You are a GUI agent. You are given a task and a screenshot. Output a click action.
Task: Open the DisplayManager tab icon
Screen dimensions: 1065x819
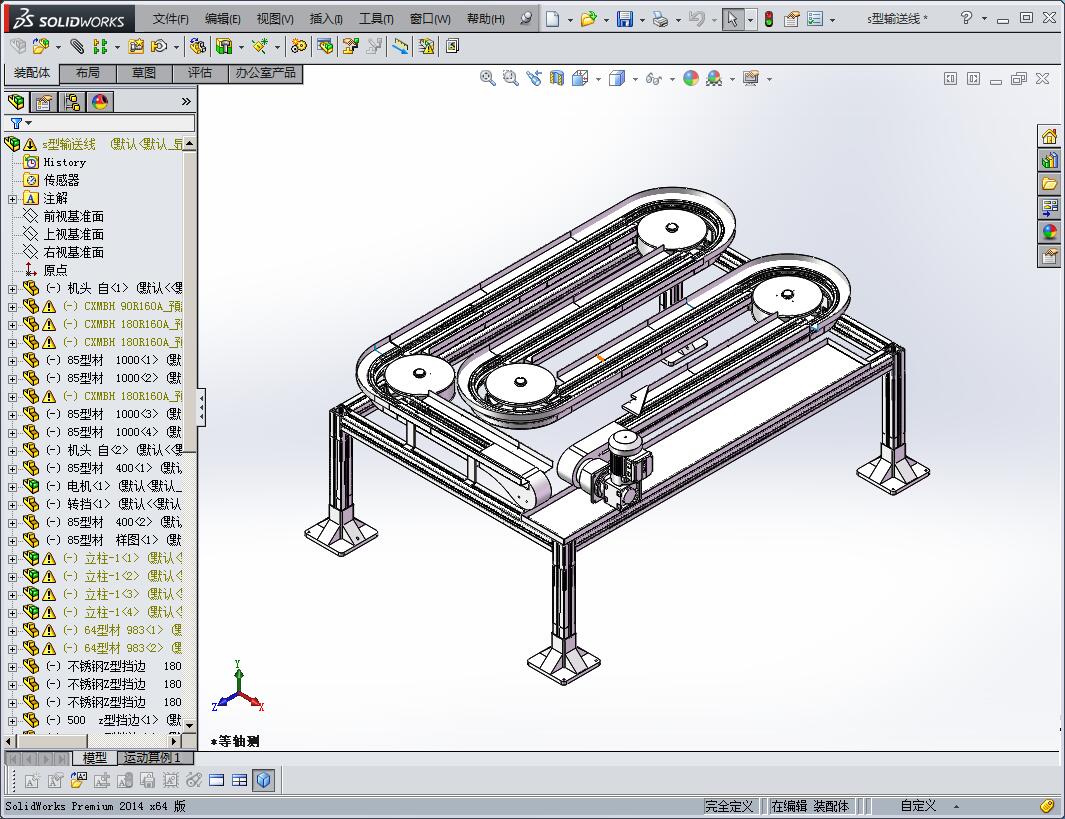pyautogui.click(x=100, y=102)
